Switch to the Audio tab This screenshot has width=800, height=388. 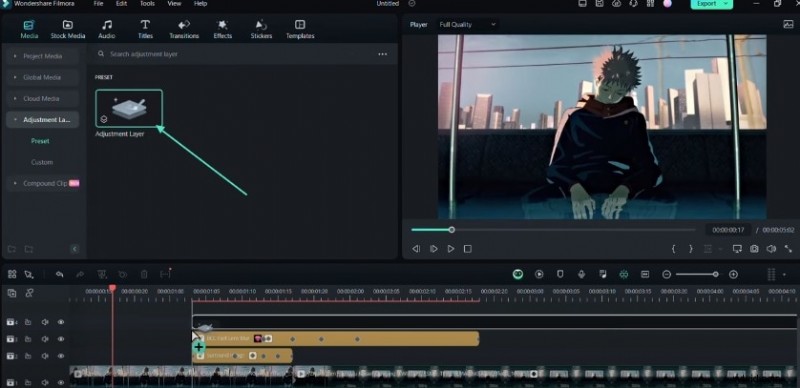click(107, 30)
